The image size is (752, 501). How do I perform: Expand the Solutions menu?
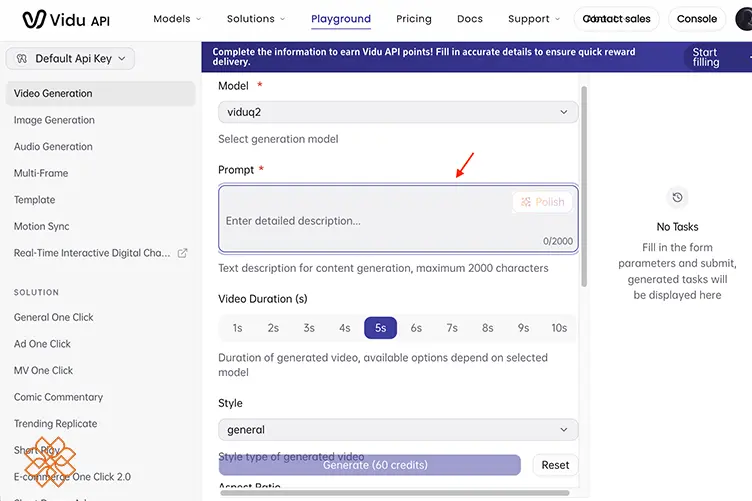click(256, 19)
